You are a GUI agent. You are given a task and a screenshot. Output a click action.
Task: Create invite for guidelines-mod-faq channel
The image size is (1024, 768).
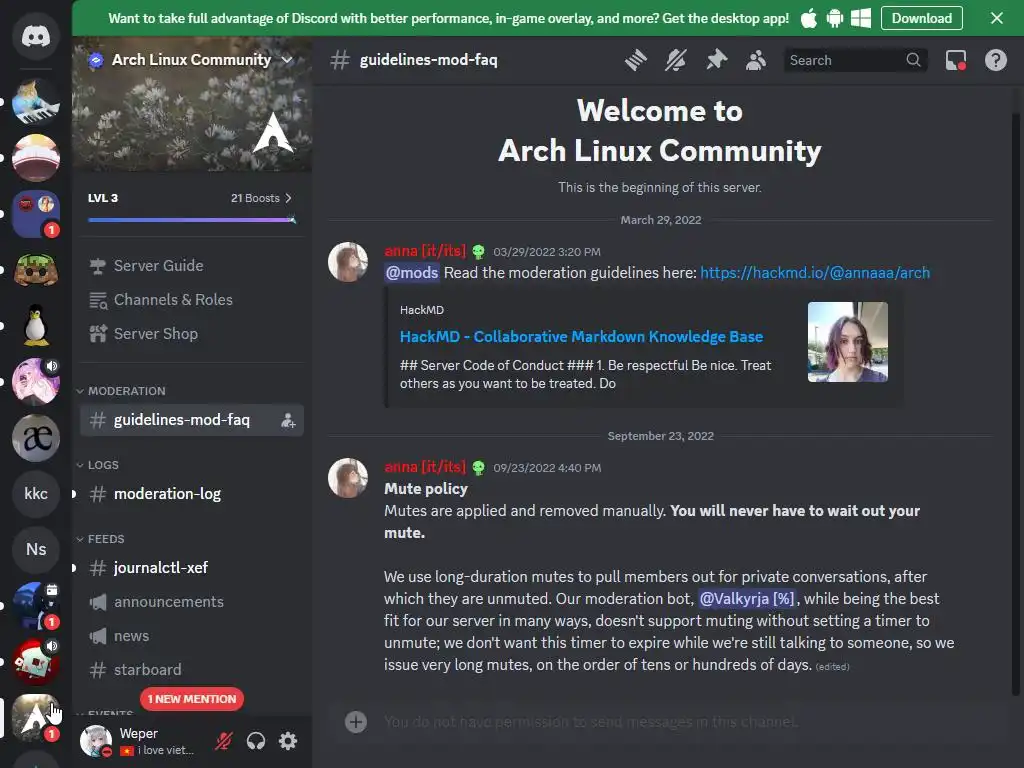(x=288, y=421)
